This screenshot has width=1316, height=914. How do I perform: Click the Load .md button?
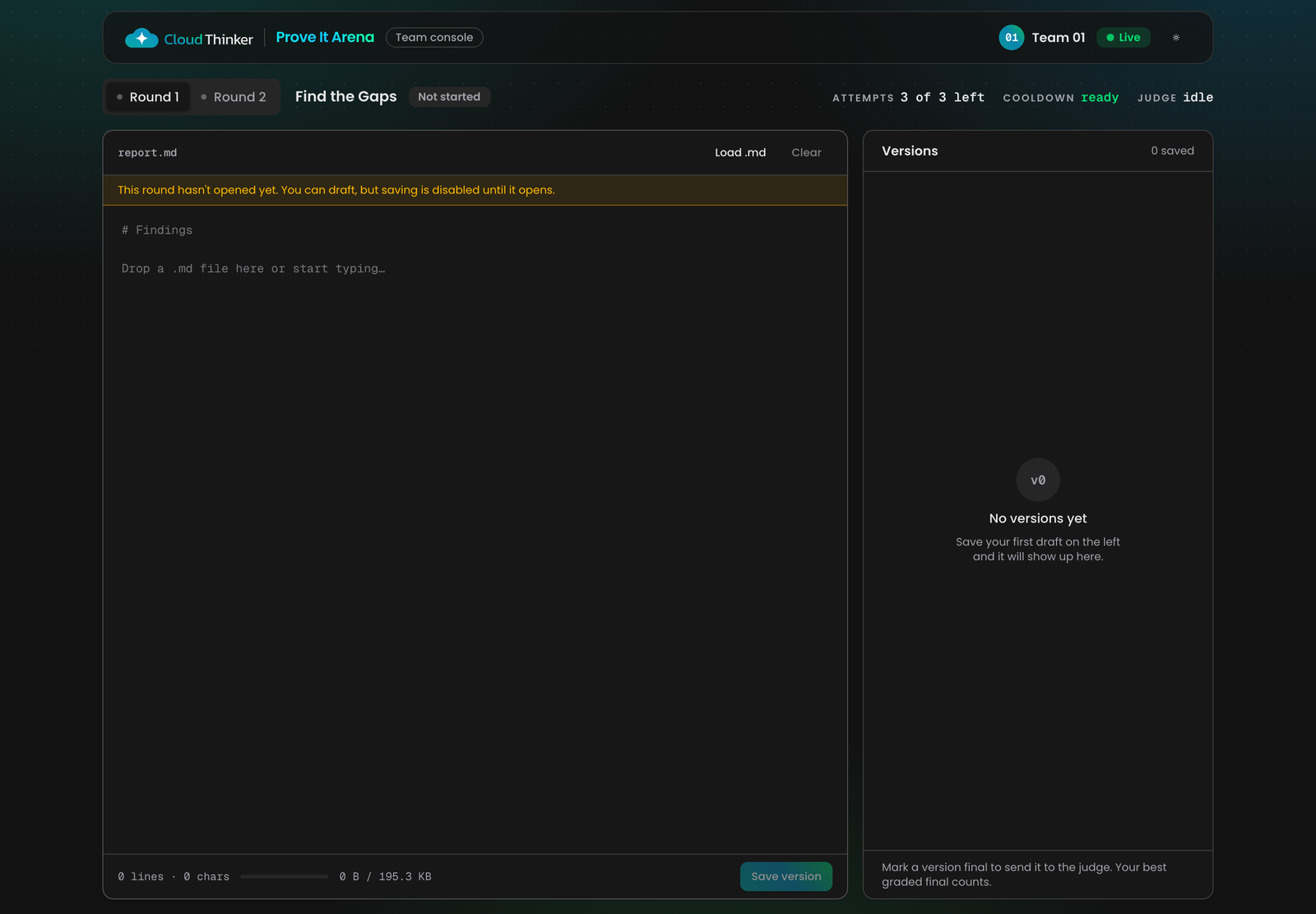click(x=740, y=152)
